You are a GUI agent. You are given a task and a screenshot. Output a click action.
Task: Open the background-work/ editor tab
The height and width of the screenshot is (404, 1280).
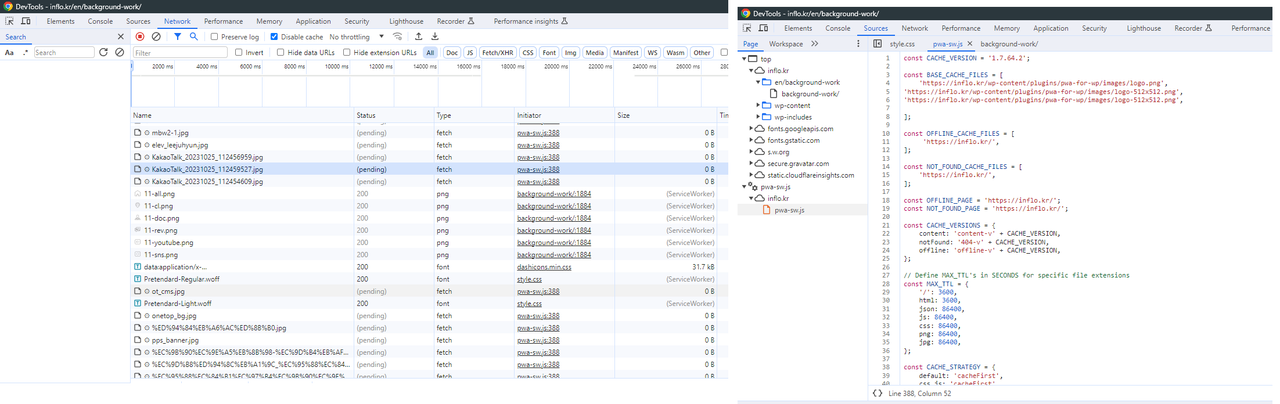point(1009,44)
